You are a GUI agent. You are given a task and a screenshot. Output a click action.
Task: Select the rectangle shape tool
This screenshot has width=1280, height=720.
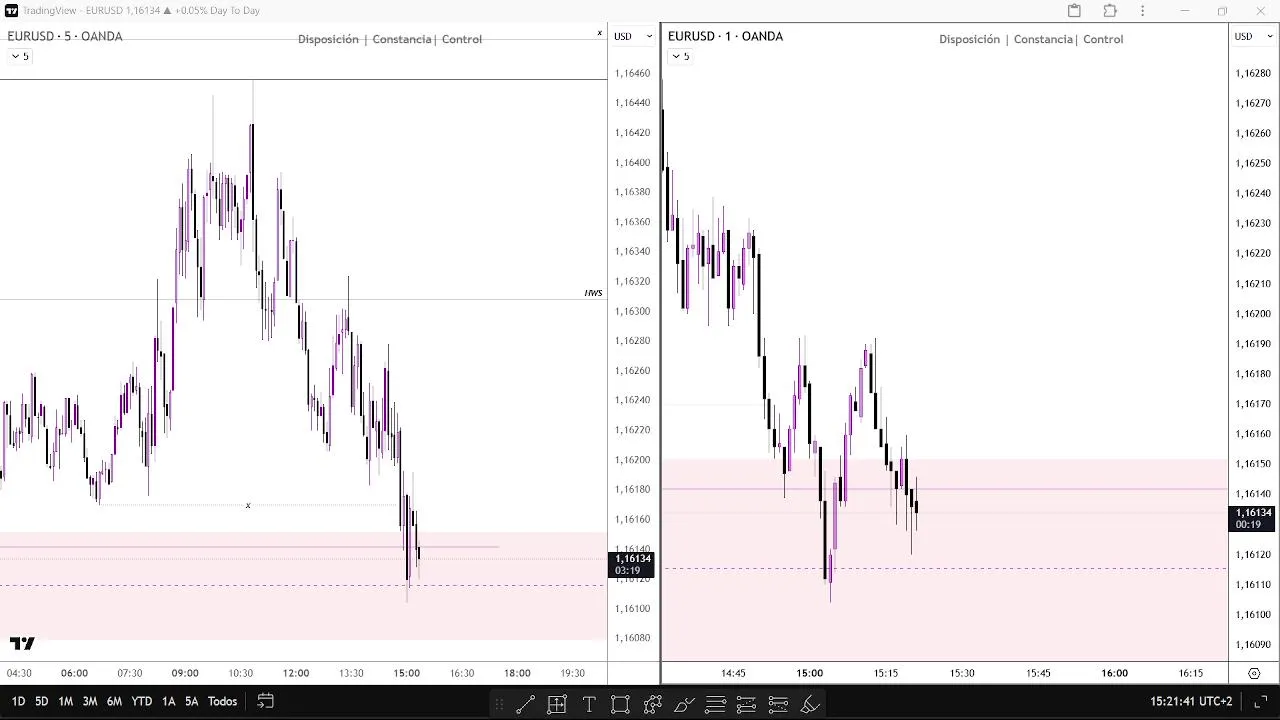620,704
